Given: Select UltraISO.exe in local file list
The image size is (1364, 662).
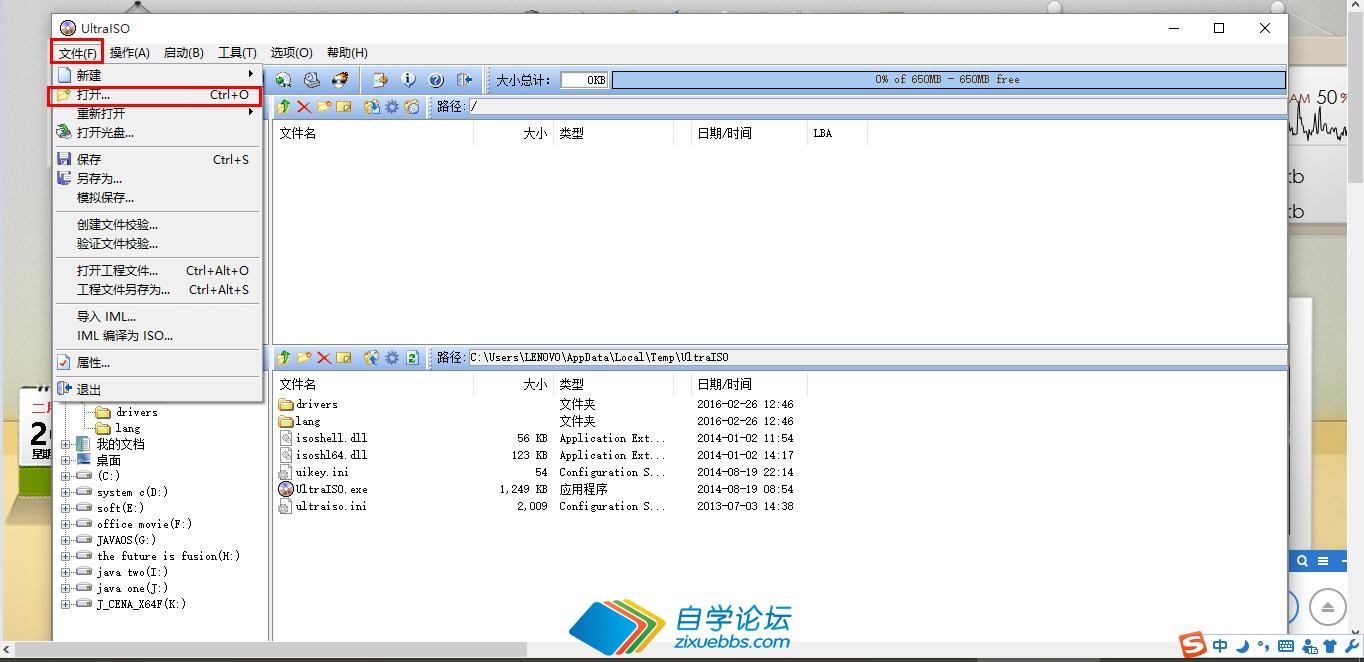Looking at the screenshot, I should coord(331,489).
